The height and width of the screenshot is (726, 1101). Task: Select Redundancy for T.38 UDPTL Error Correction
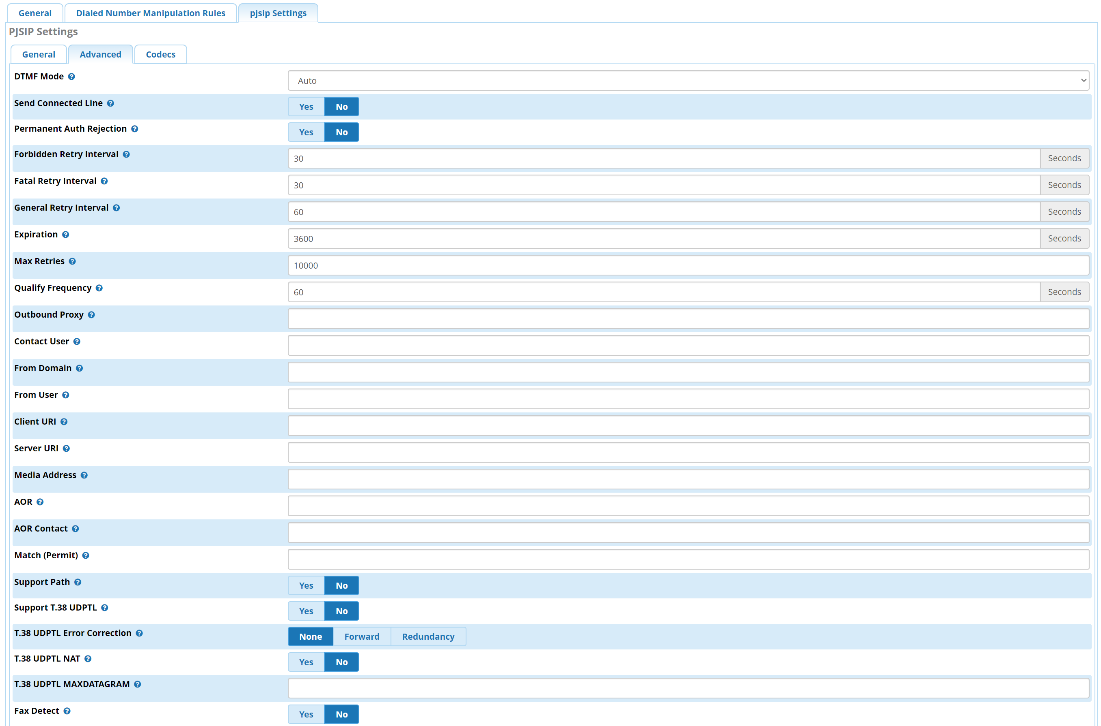click(x=428, y=637)
